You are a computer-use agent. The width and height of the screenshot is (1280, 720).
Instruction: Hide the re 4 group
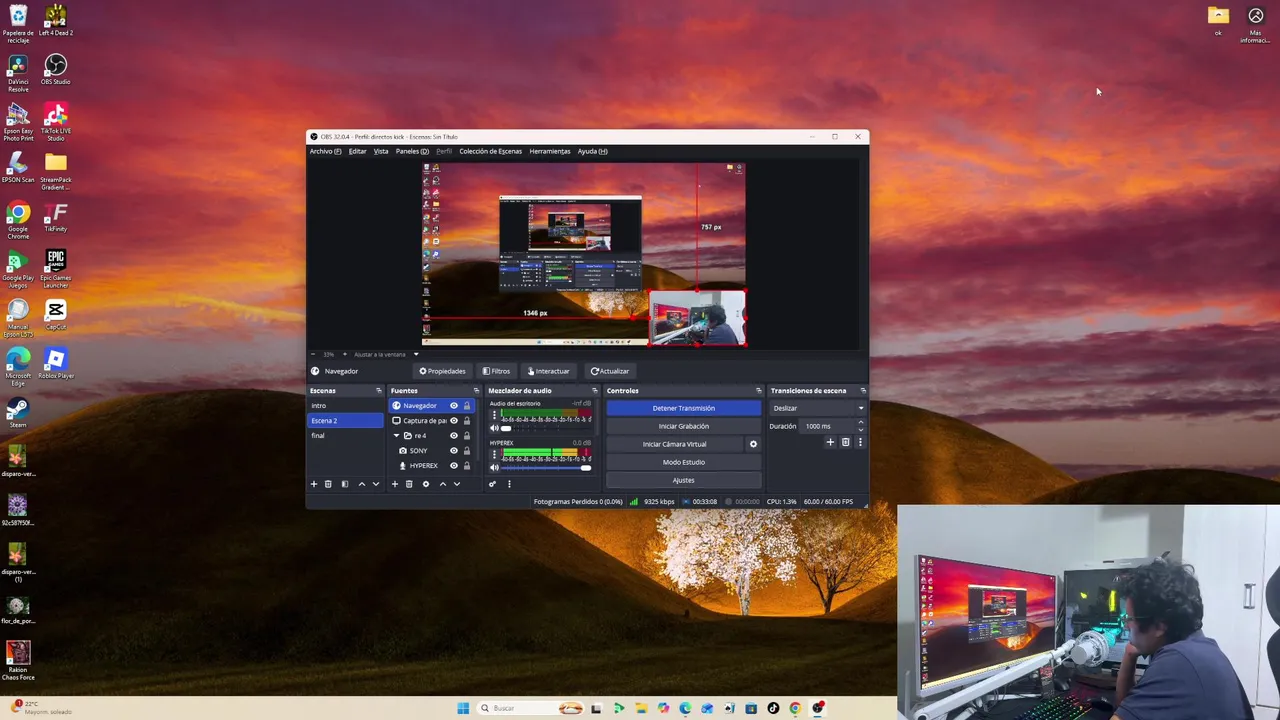453,436
